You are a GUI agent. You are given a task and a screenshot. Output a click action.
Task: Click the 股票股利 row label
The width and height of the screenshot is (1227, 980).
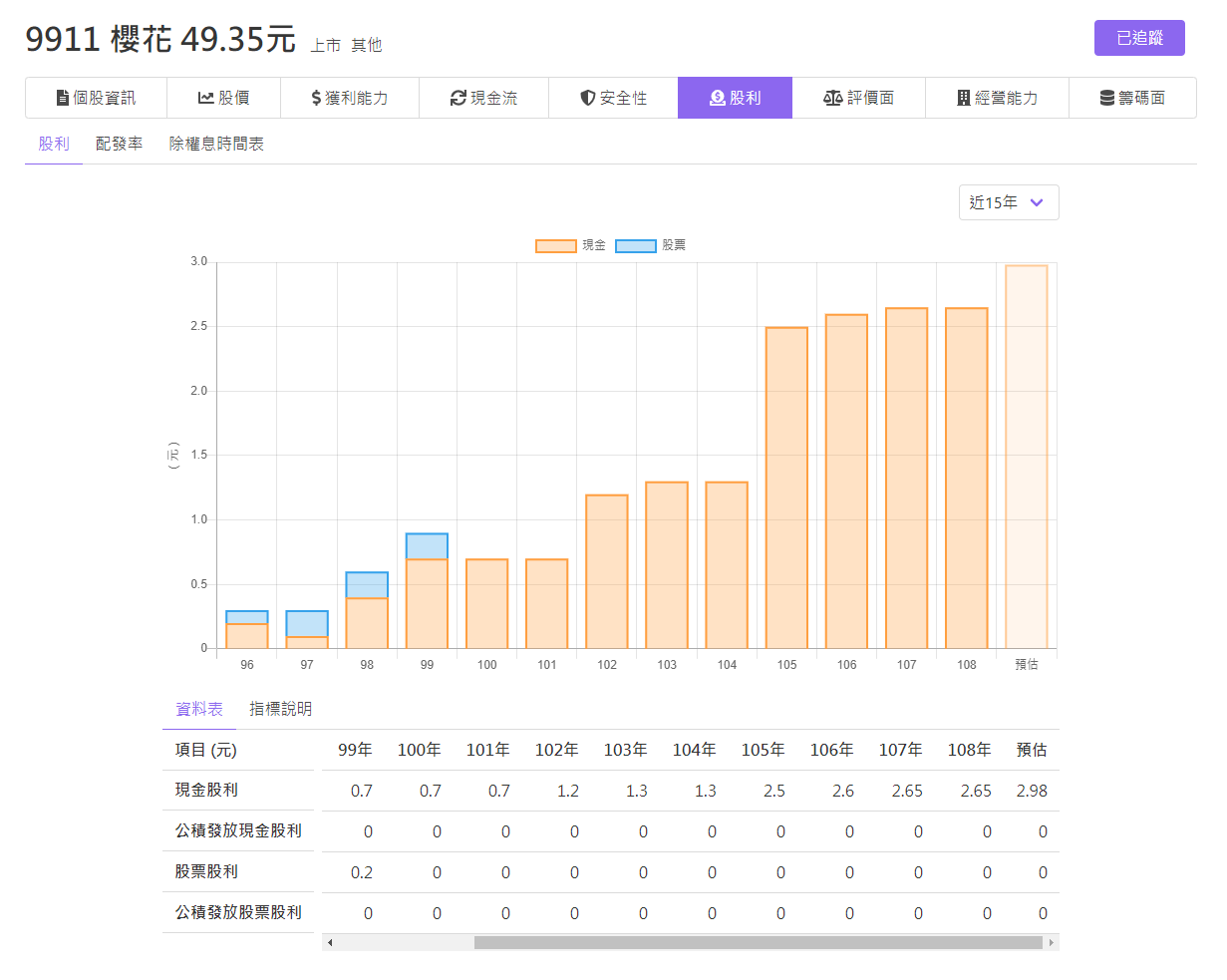206,871
